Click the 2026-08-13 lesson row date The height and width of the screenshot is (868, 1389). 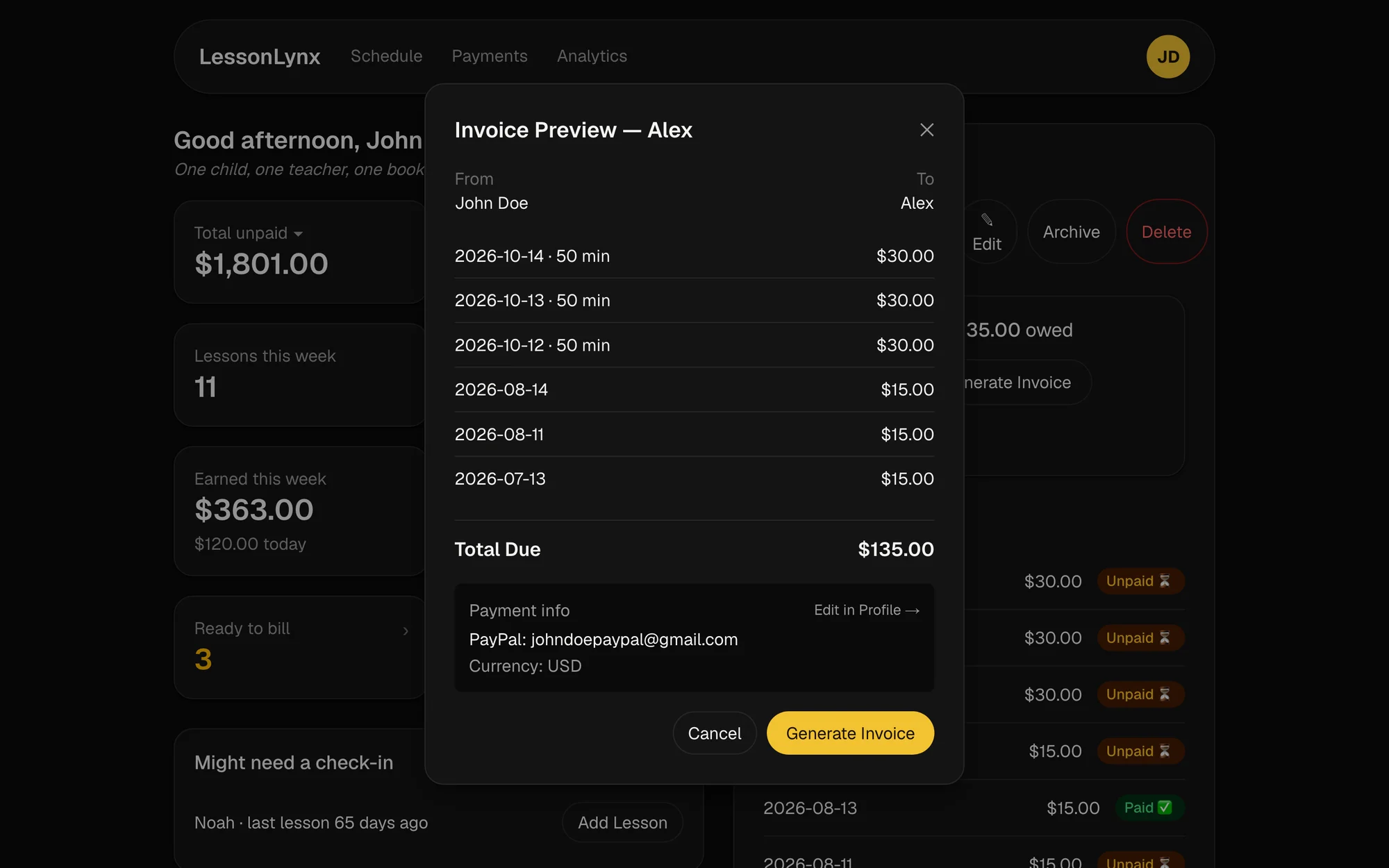[810, 808]
